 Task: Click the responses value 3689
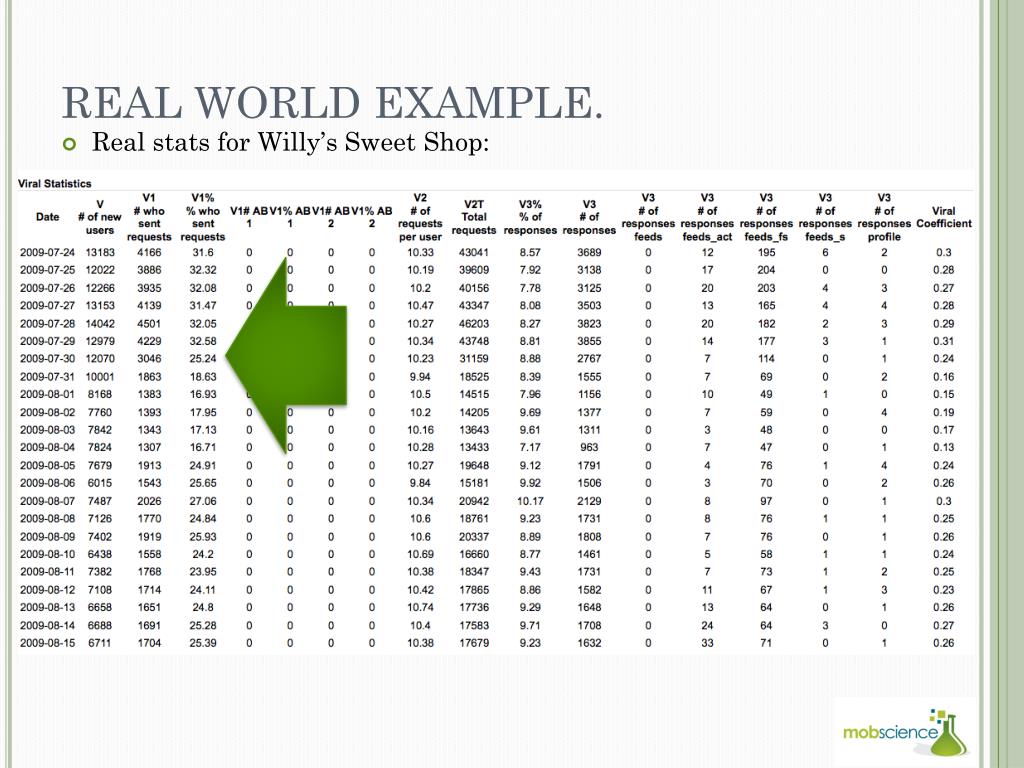(x=589, y=252)
